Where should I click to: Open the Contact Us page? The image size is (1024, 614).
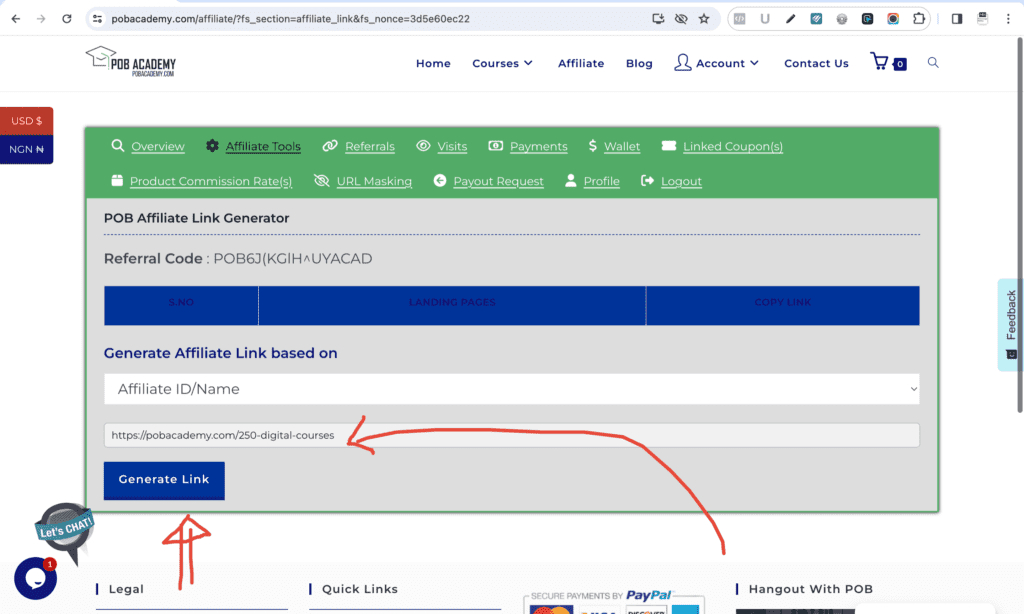pos(816,63)
